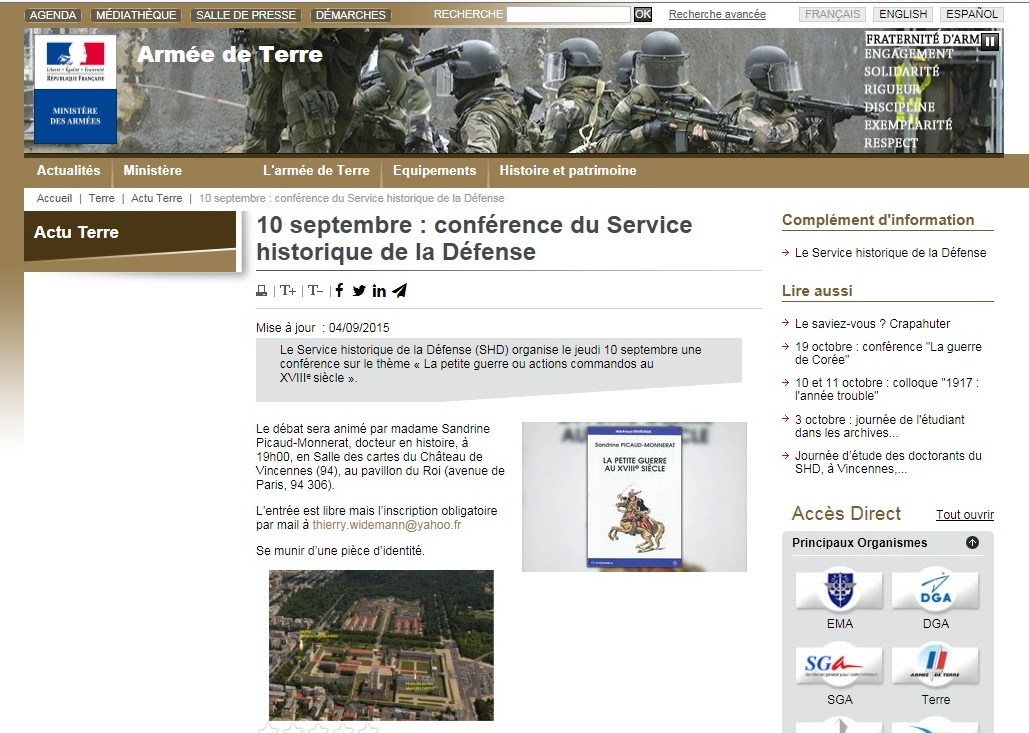The height and width of the screenshot is (733, 1029).
Task: Go to the Médiathèque tab
Action: pyautogui.click(x=136, y=15)
